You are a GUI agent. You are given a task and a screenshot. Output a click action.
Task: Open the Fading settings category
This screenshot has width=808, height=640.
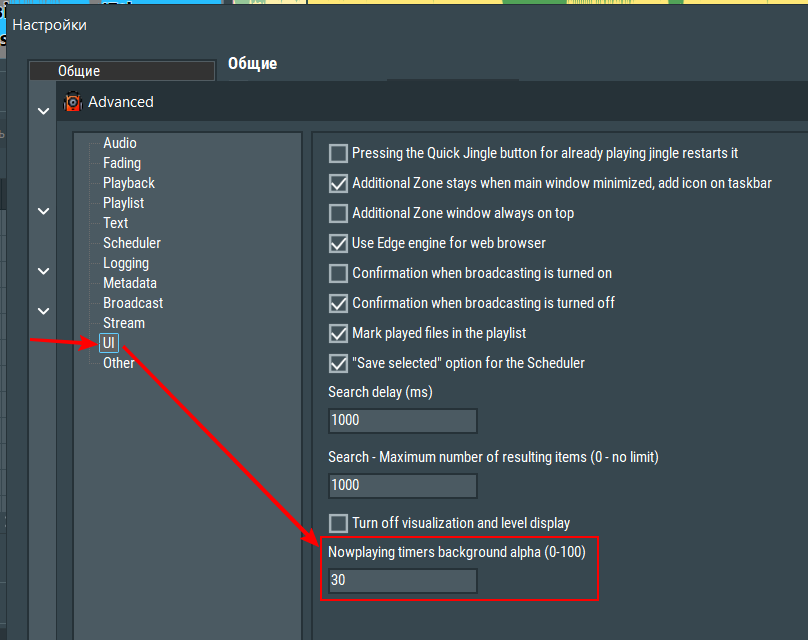point(122,163)
